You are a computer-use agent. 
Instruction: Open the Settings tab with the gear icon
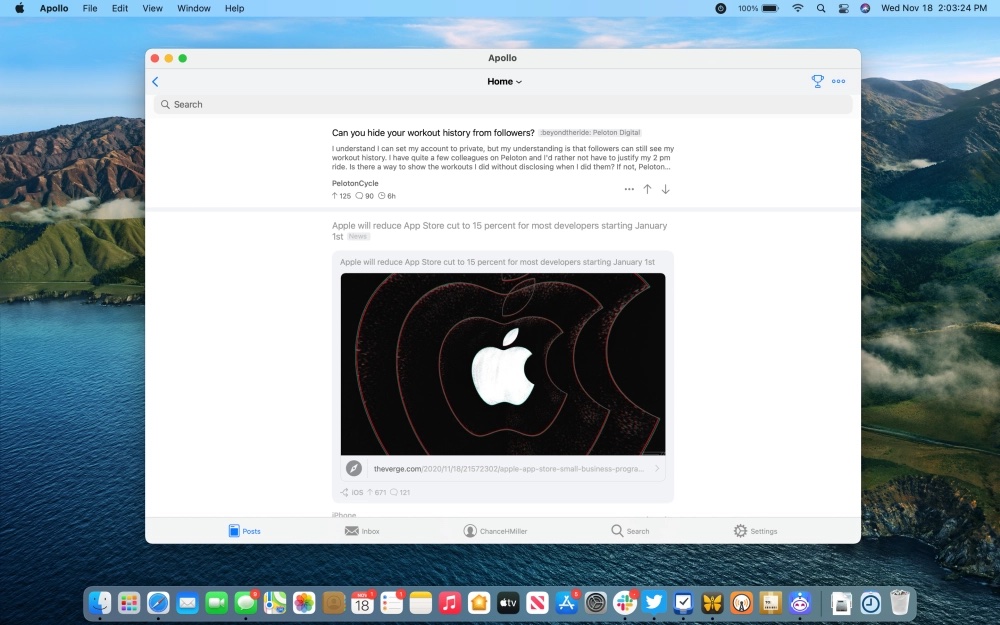pyautogui.click(x=755, y=531)
